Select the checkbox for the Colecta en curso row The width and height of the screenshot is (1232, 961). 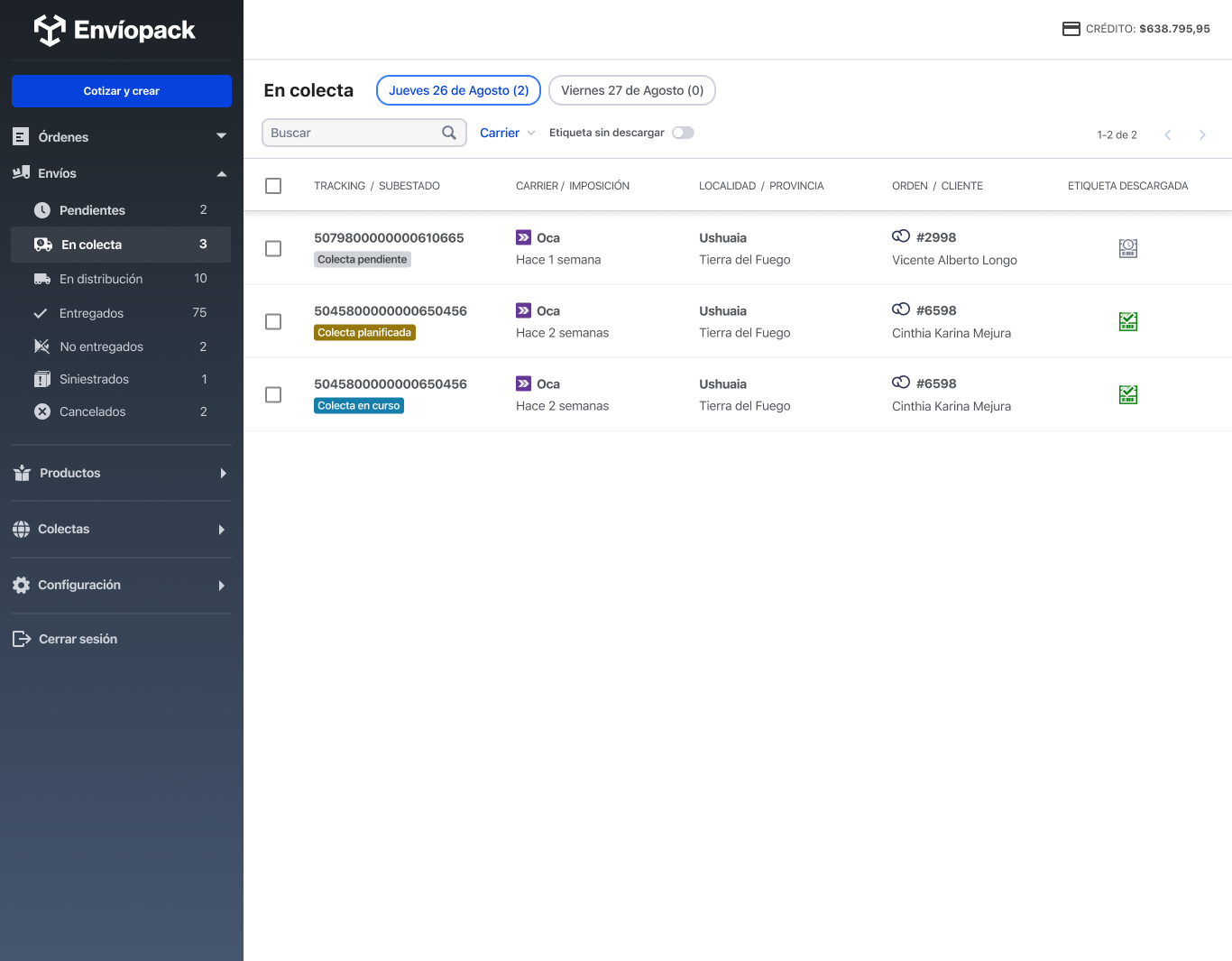pyautogui.click(x=273, y=395)
